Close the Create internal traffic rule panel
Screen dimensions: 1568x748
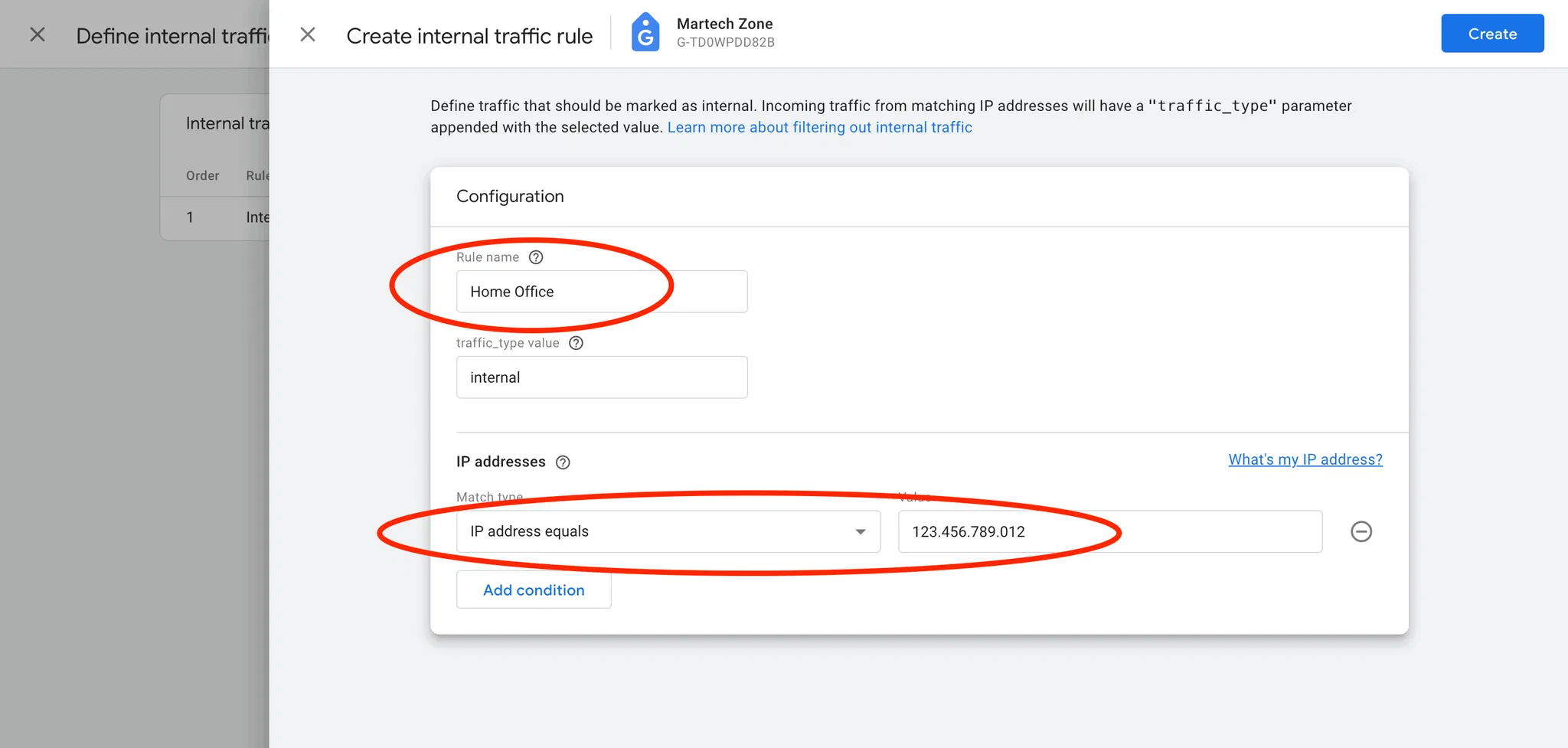pos(308,34)
